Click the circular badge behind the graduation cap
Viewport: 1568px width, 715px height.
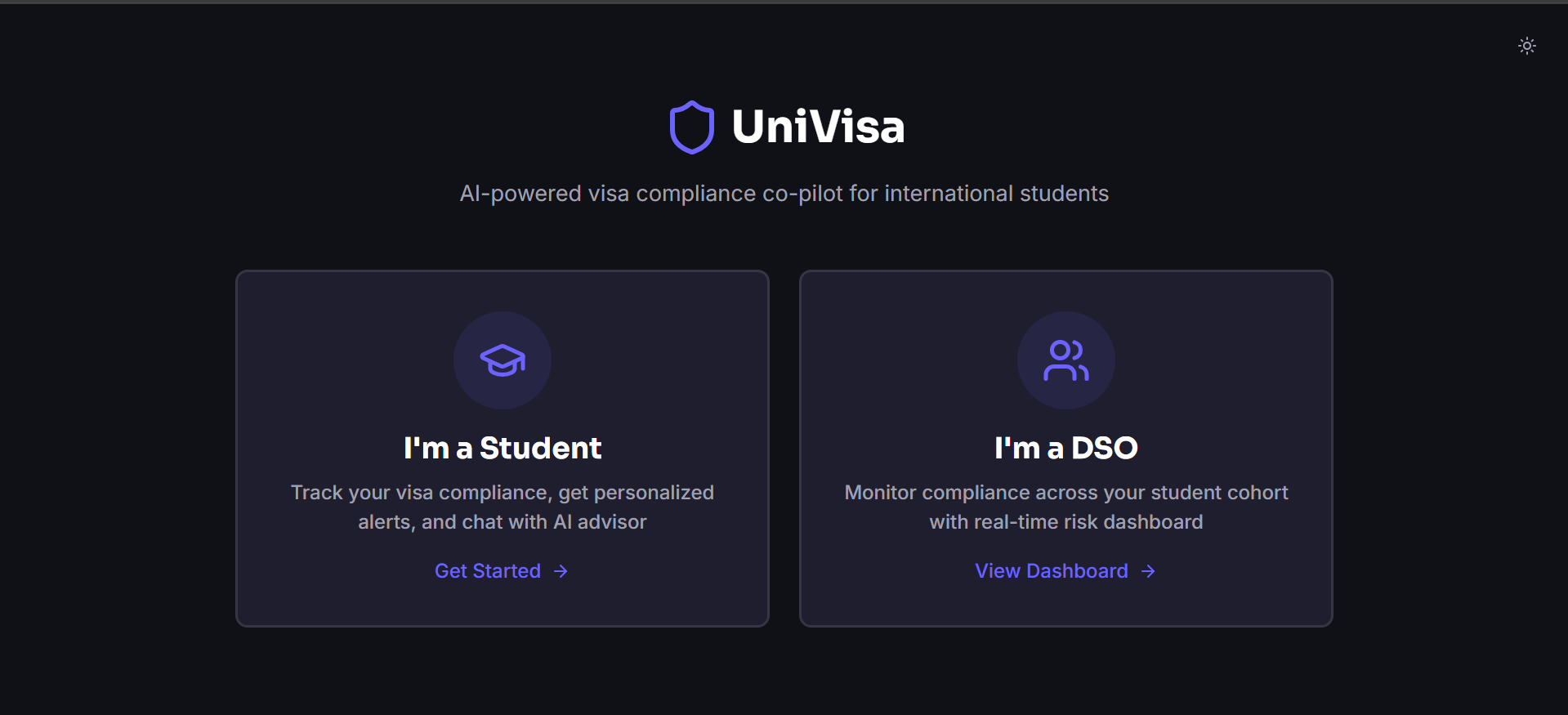[503, 360]
